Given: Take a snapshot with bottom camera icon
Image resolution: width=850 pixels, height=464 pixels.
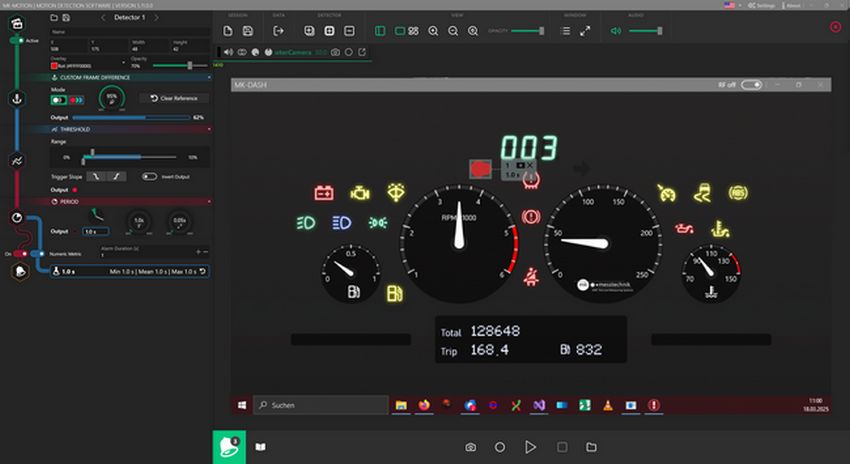Looking at the screenshot, I should (470, 447).
